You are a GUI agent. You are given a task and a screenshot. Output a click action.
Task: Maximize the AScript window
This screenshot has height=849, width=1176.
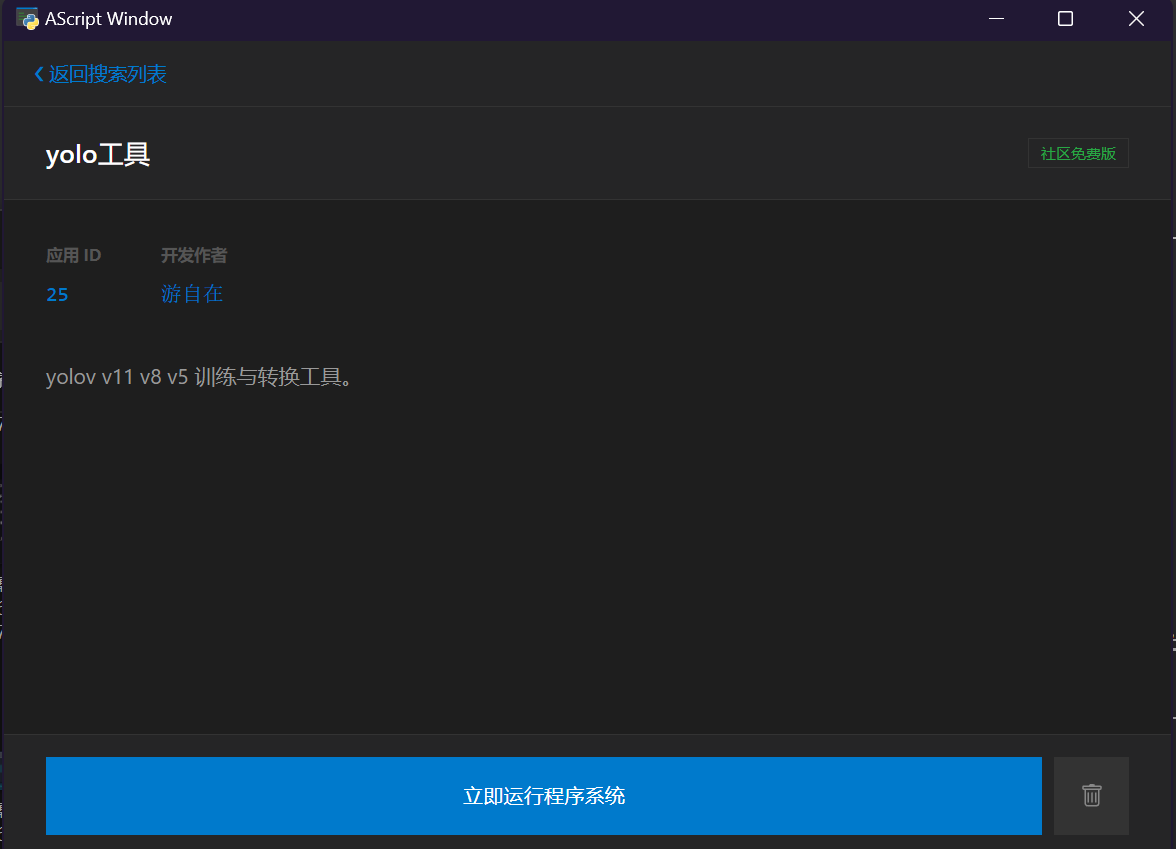(x=1064, y=18)
